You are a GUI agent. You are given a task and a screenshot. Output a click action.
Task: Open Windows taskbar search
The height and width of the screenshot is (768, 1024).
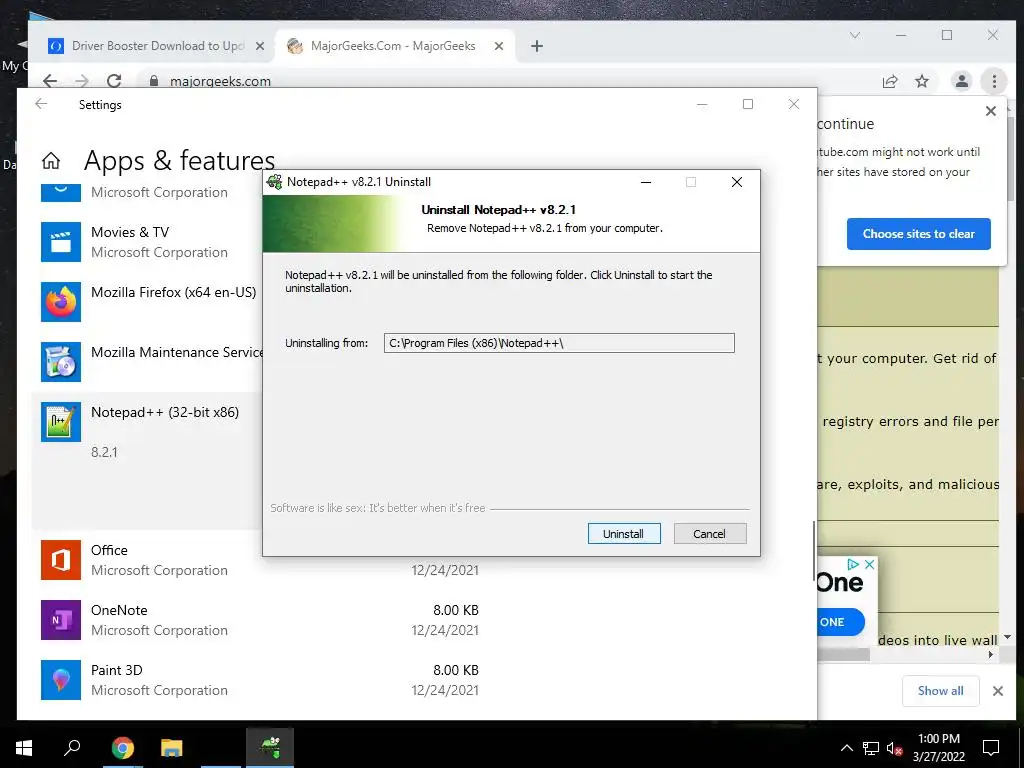72,747
